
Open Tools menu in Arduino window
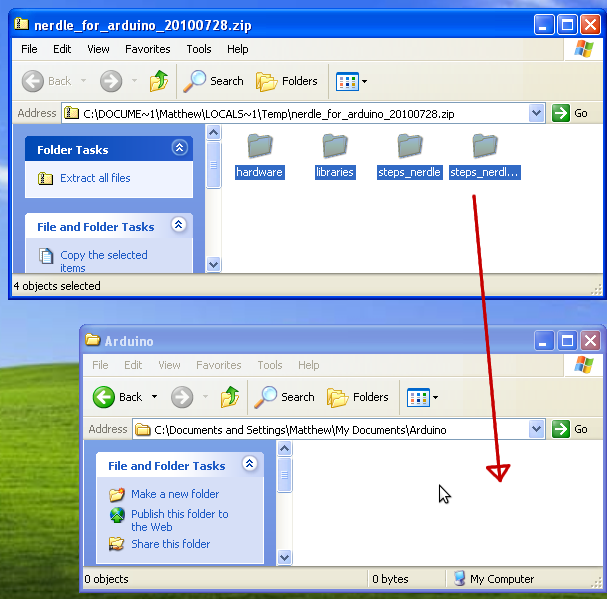270,365
